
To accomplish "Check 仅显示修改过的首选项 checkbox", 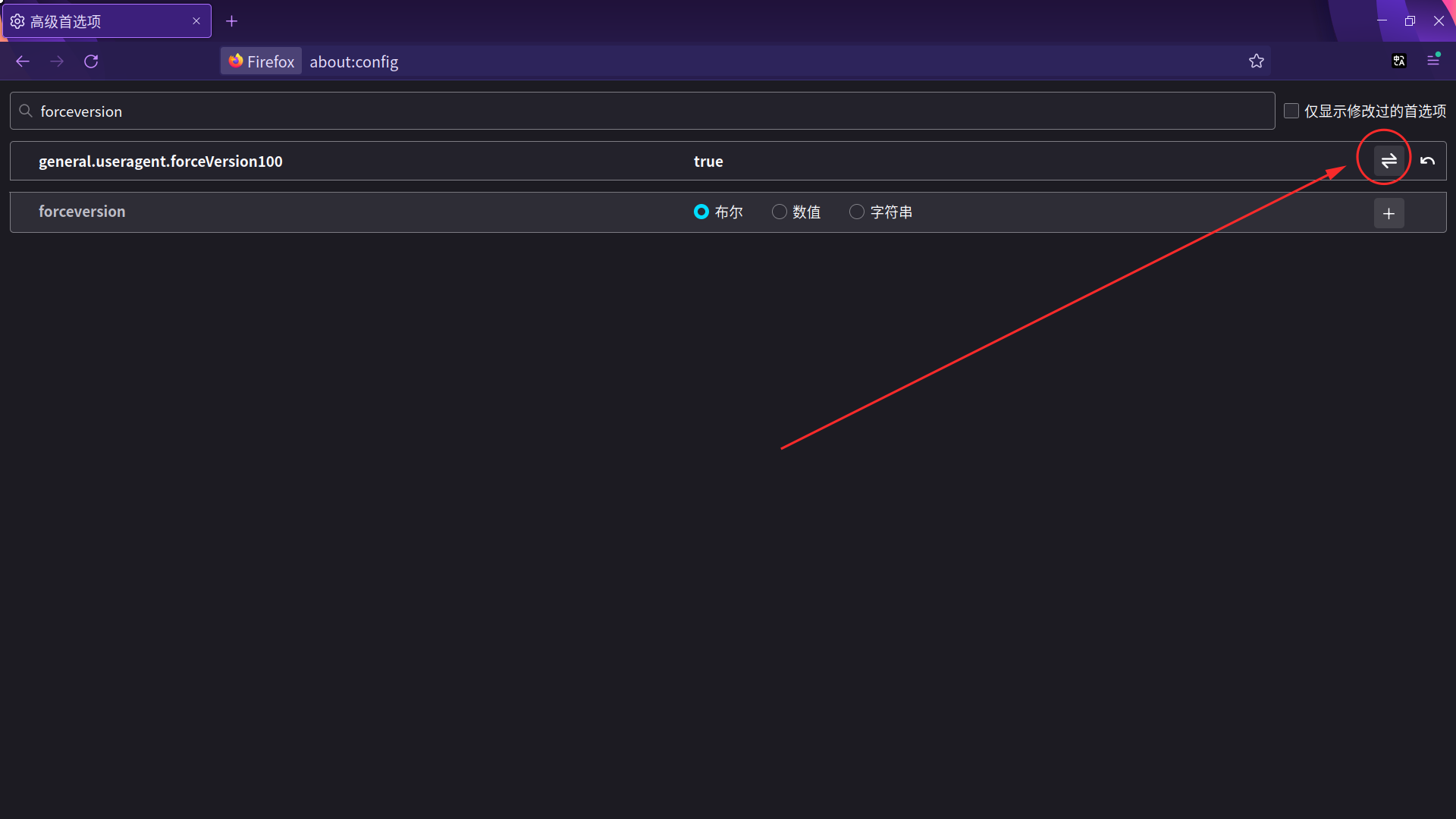I will (x=1291, y=111).
